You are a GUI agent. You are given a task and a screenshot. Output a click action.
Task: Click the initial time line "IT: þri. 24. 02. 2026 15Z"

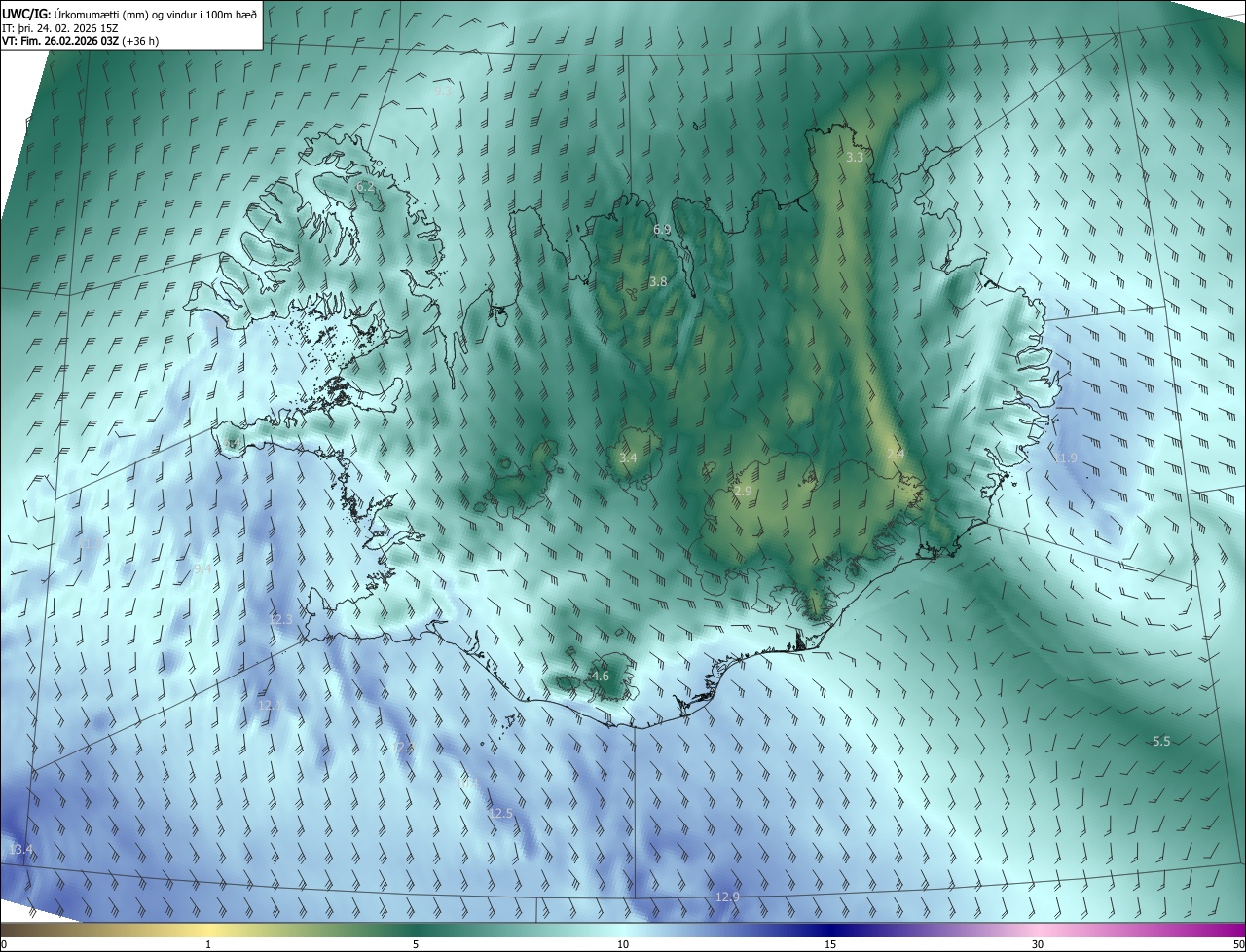click(x=59, y=28)
